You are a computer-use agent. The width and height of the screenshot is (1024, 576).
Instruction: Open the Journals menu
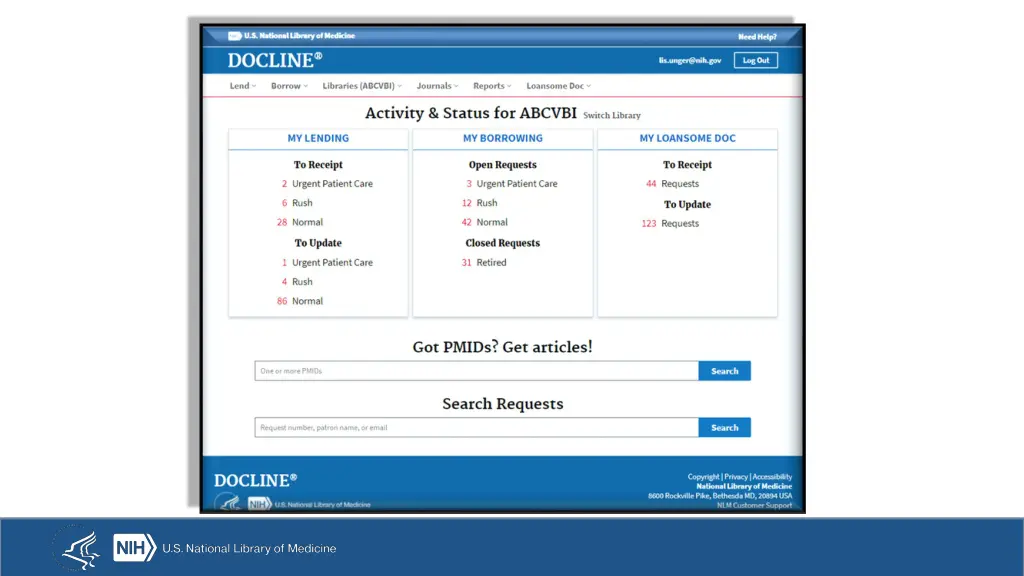tap(437, 86)
